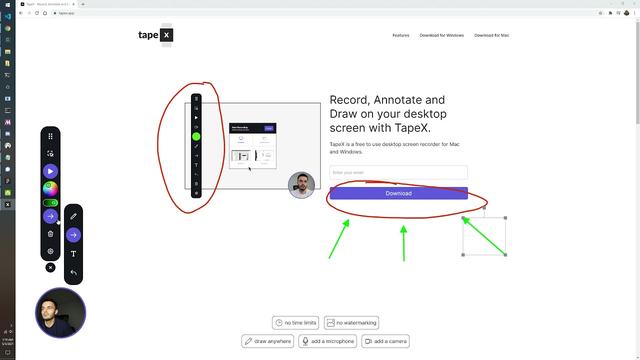Click the purple arrow drawing-tools button in main toolbar
640x360 pixels.
coord(50,216)
